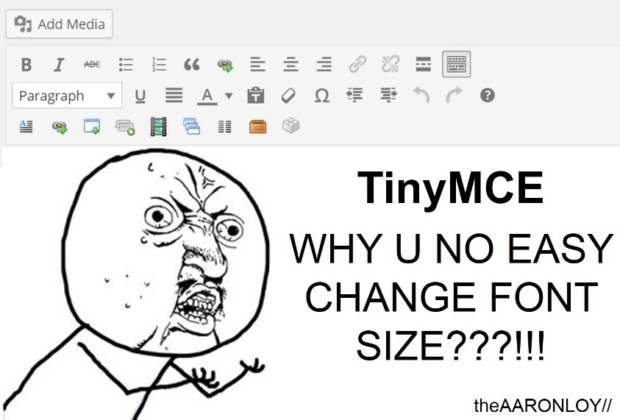The image size is (620, 420).
Task: Insert a numbered list
Action: pos(158,65)
